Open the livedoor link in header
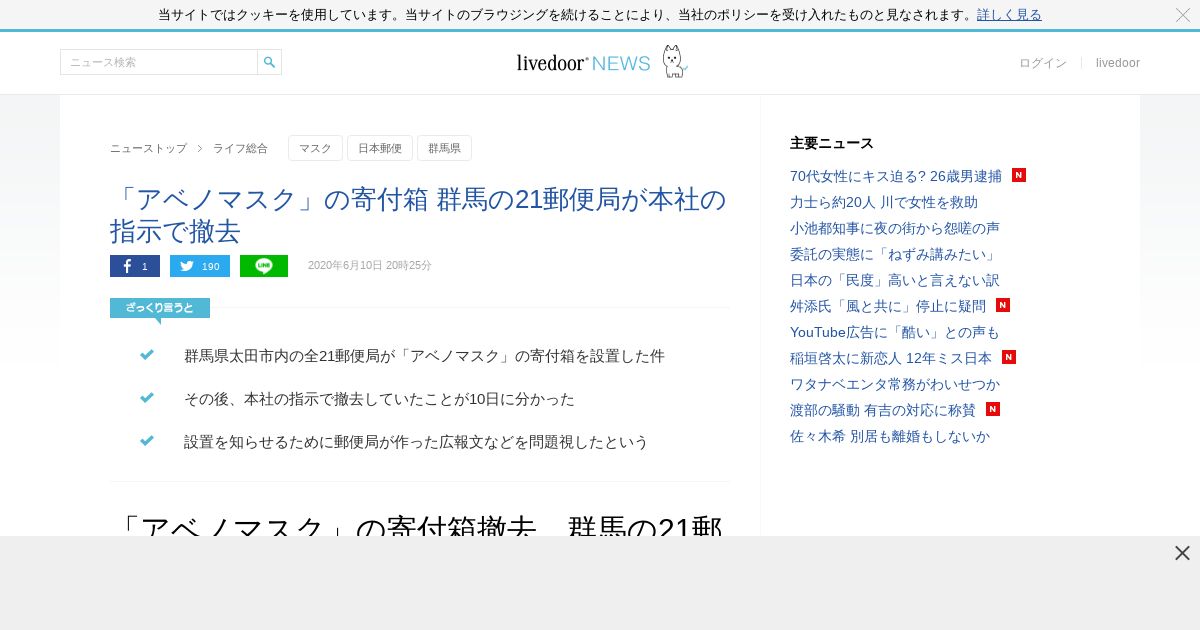Image resolution: width=1200 pixels, height=630 pixels. coord(1118,63)
